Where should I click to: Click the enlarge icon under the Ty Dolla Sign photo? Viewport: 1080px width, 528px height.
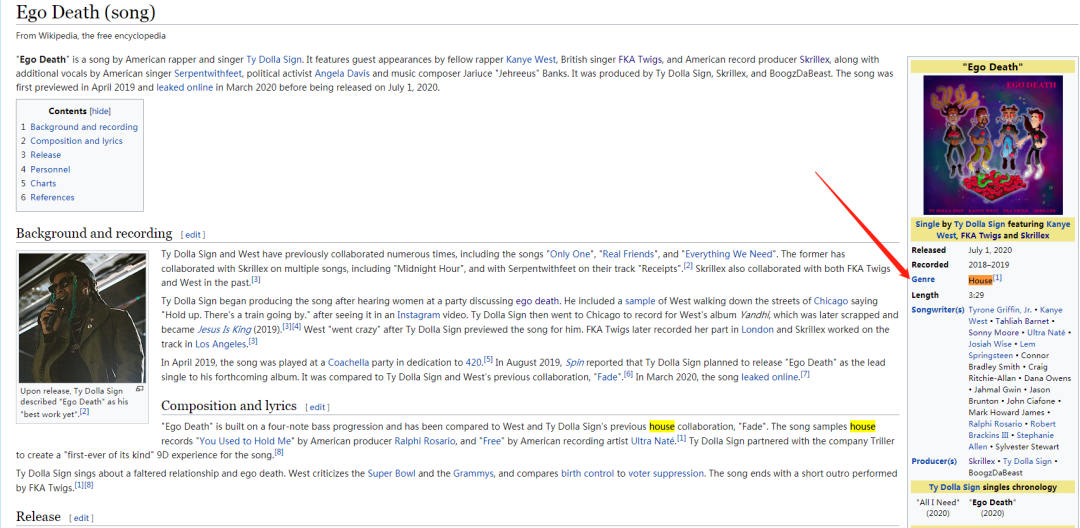click(x=140, y=389)
